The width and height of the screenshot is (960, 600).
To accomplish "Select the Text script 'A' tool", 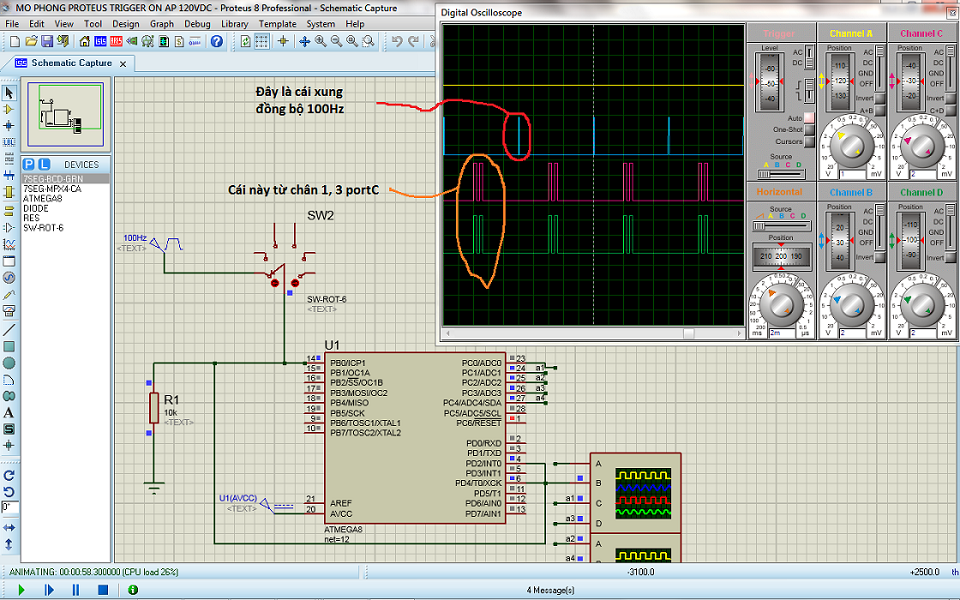I will click(x=9, y=412).
